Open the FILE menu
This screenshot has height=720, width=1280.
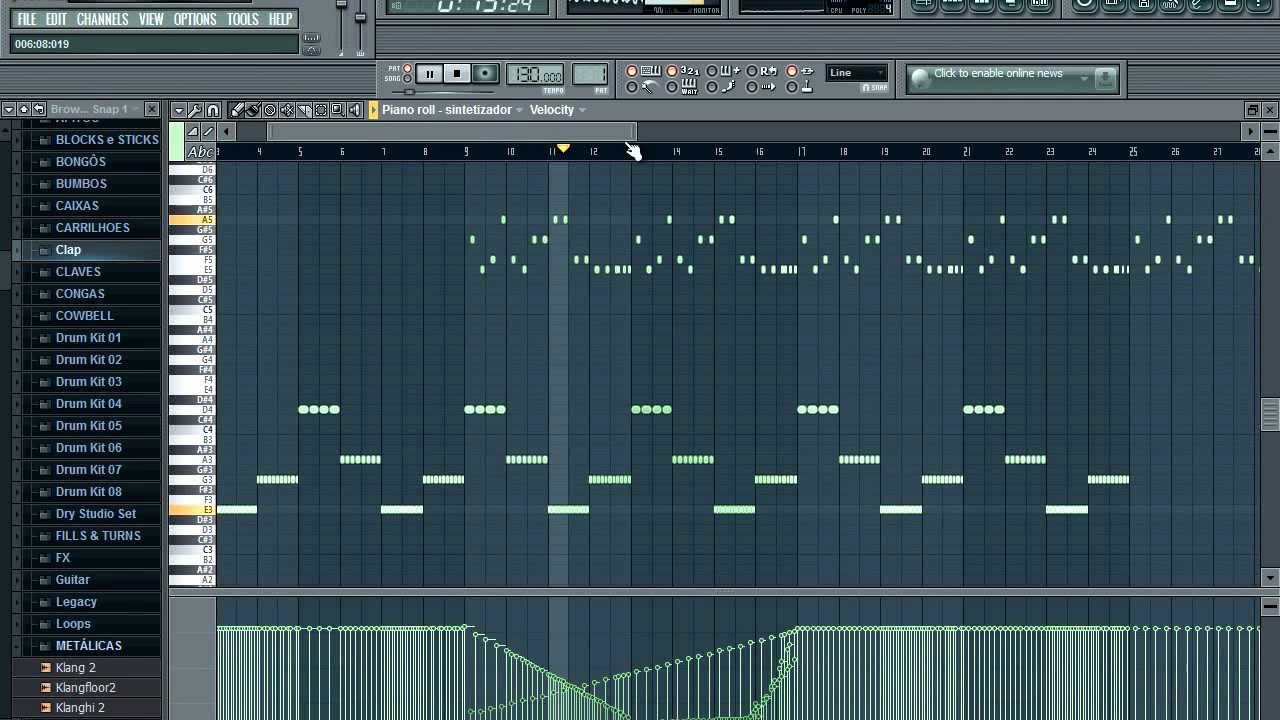point(27,19)
